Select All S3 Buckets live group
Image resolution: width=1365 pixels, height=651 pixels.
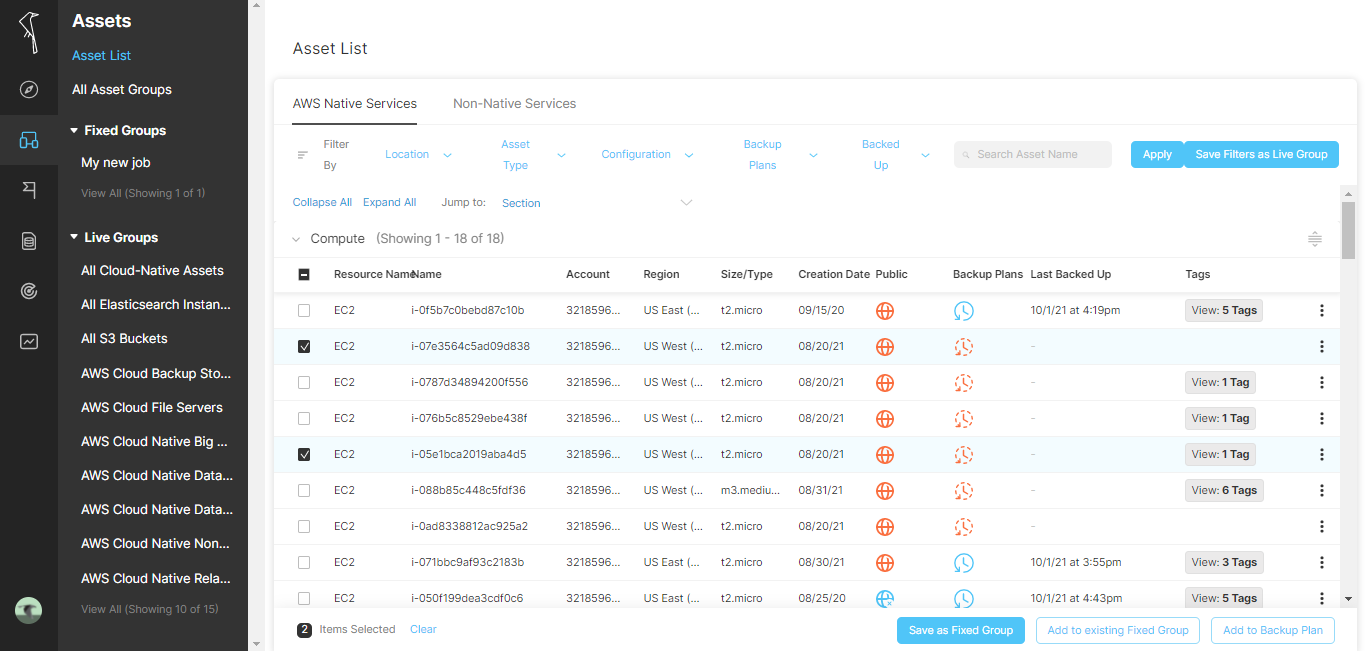[x=124, y=339]
